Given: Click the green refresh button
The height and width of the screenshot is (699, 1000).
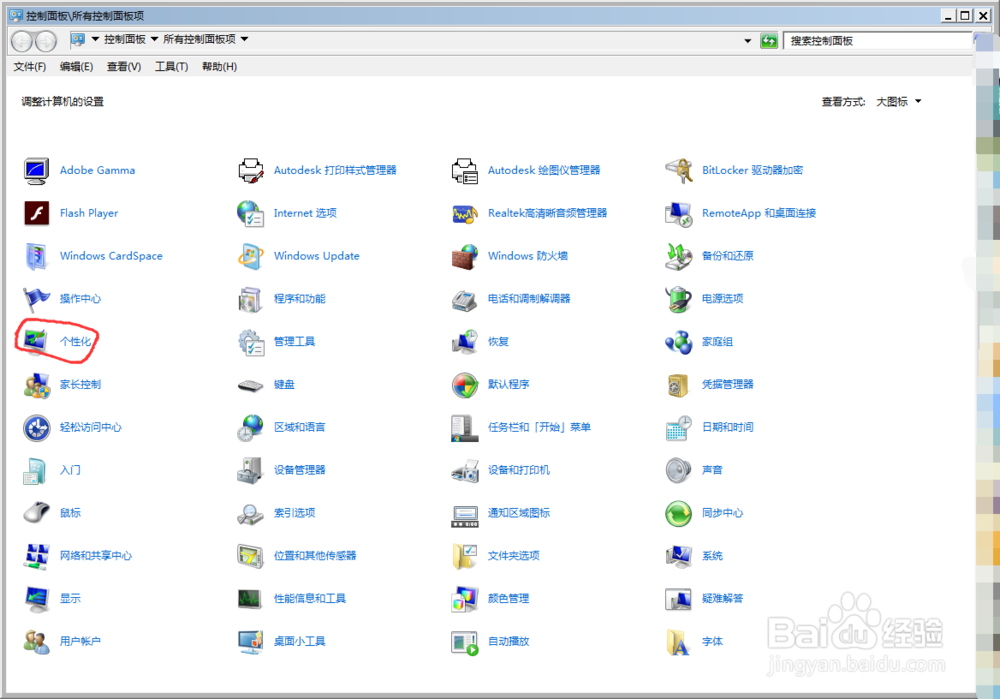Looking at the screenshot, I should 769,41.
